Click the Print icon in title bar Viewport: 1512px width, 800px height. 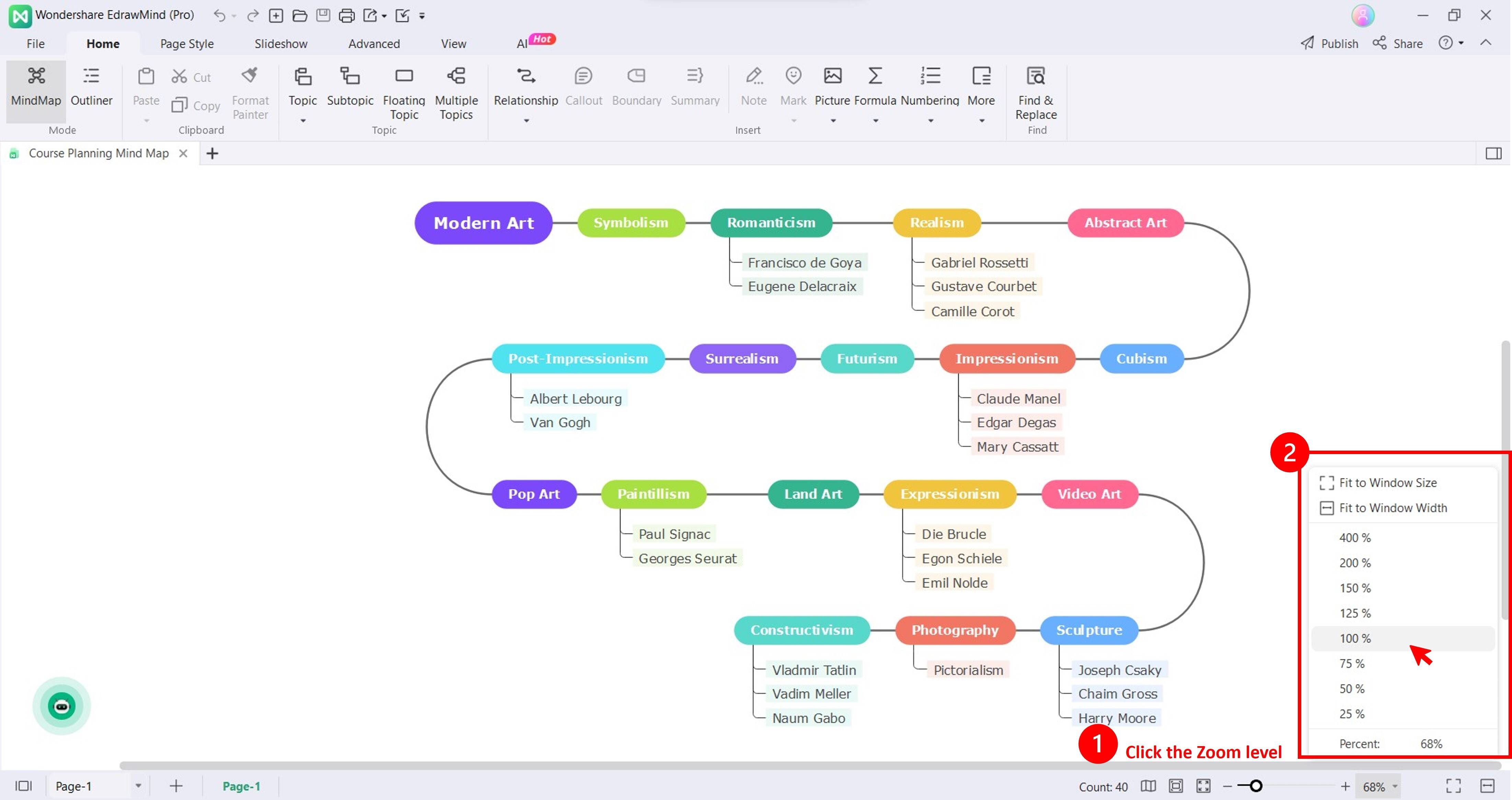(x=346, y=15)
